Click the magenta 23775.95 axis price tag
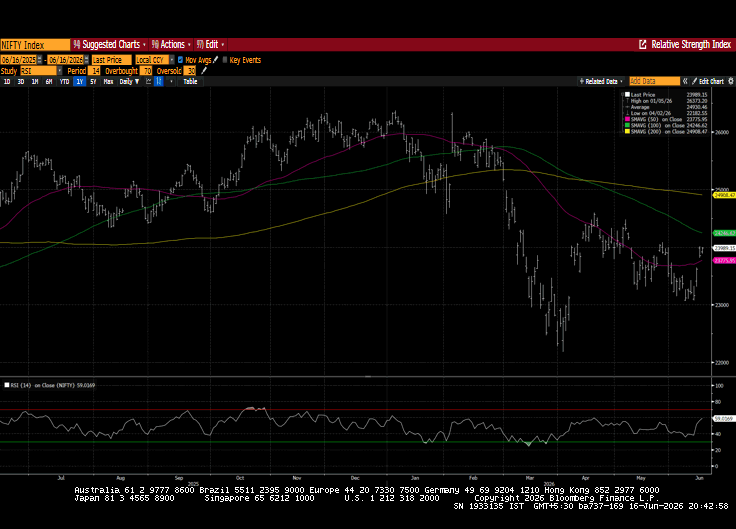This screenshot has width=736, height=529. [x=724, y=260]
